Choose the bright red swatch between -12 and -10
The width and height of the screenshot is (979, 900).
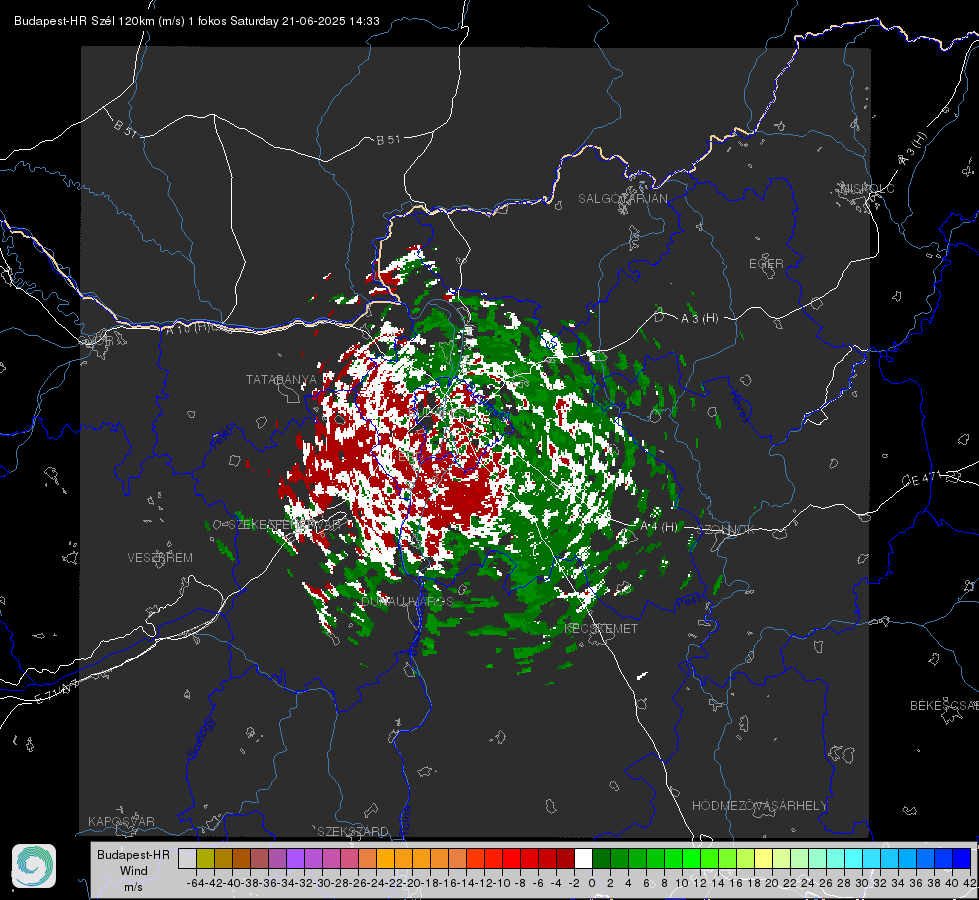coord(493,858)
